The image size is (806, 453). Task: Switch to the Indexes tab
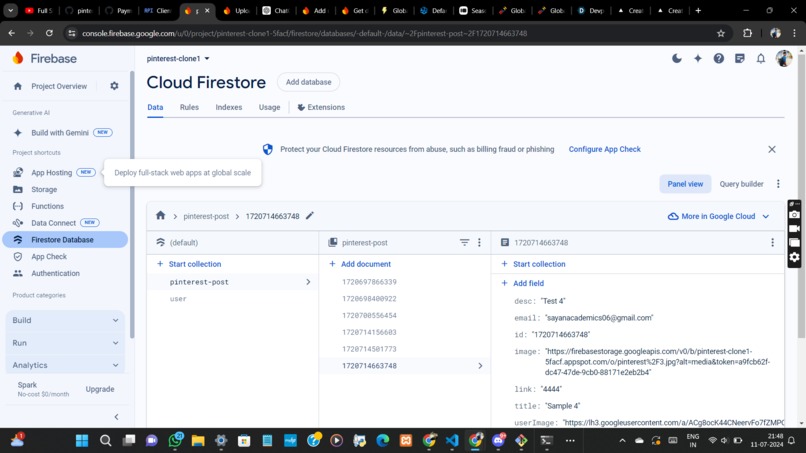tap(229, 107)
